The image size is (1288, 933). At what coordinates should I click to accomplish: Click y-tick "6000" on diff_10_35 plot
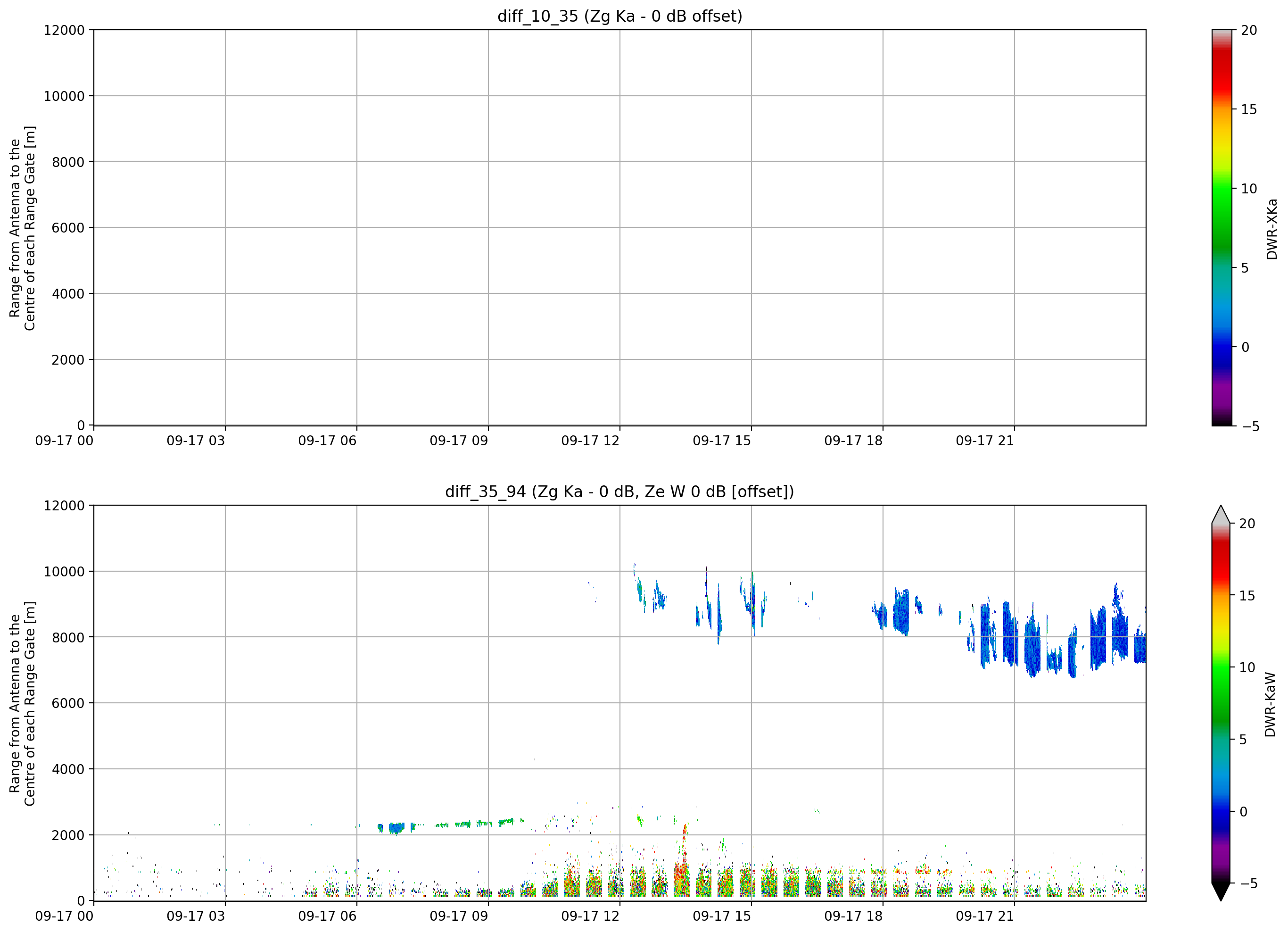pos(68,228)
